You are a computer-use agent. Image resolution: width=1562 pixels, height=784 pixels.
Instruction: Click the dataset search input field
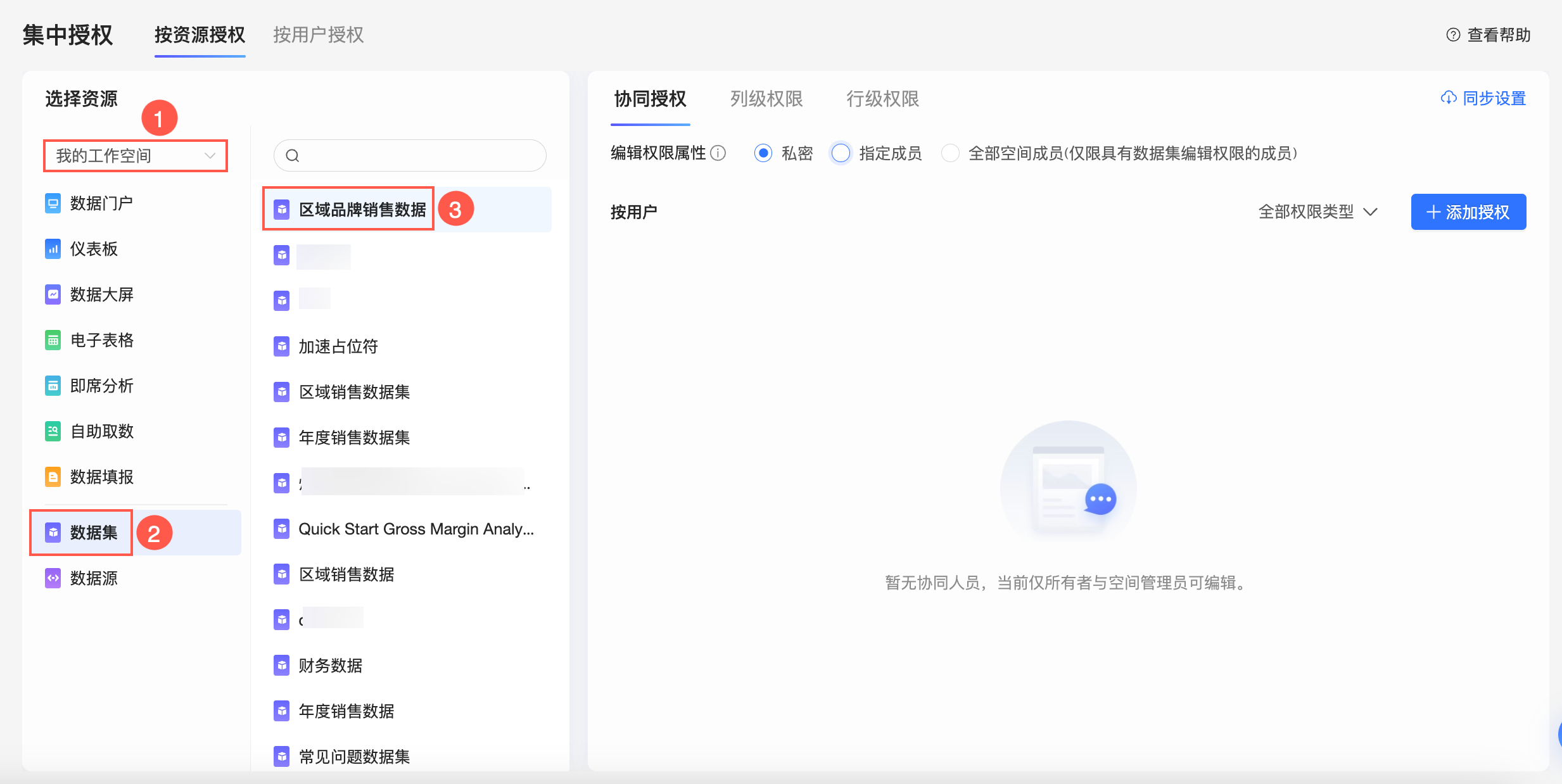click(x=418, y=156)
